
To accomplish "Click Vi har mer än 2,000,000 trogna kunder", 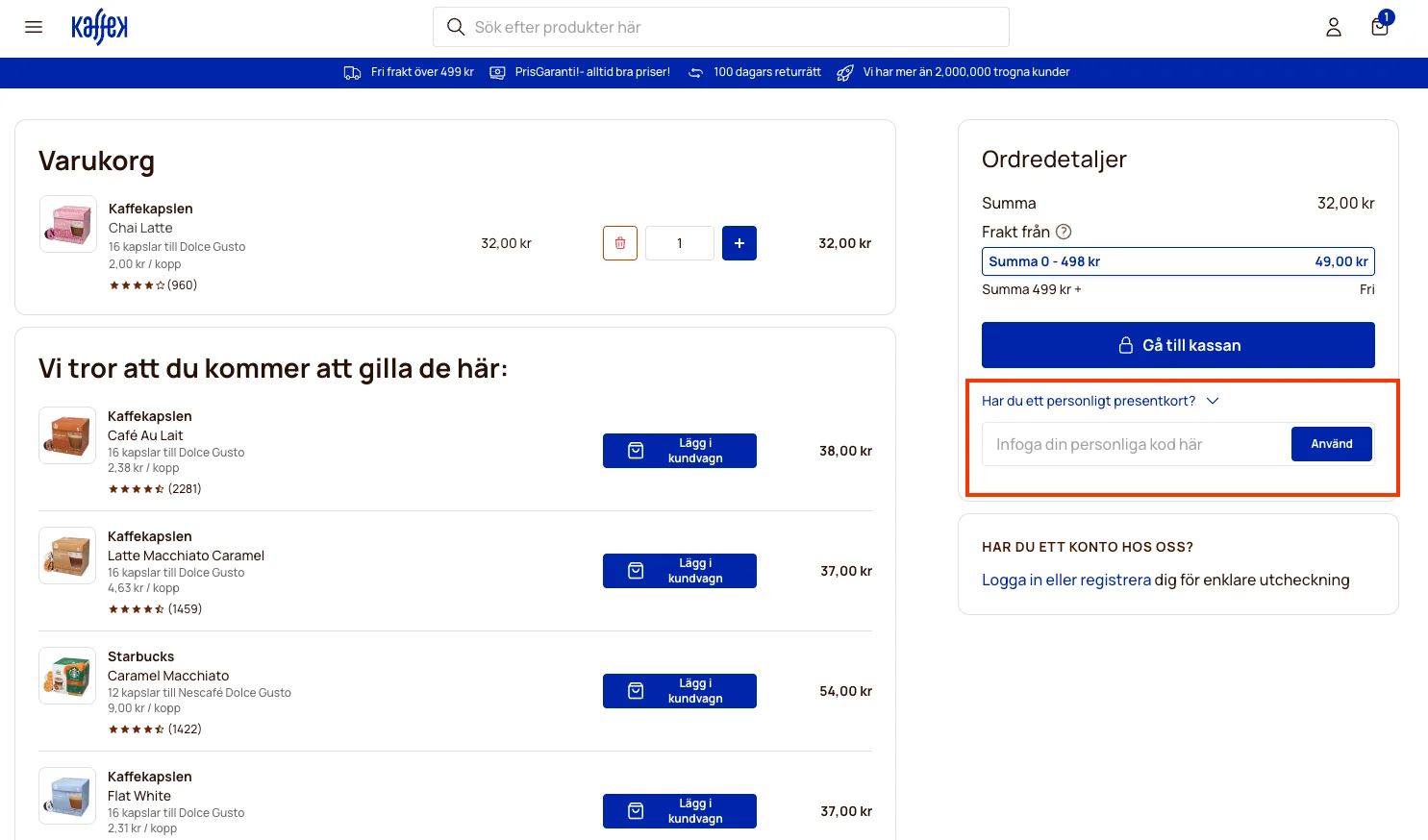I will tap(965, 72).
